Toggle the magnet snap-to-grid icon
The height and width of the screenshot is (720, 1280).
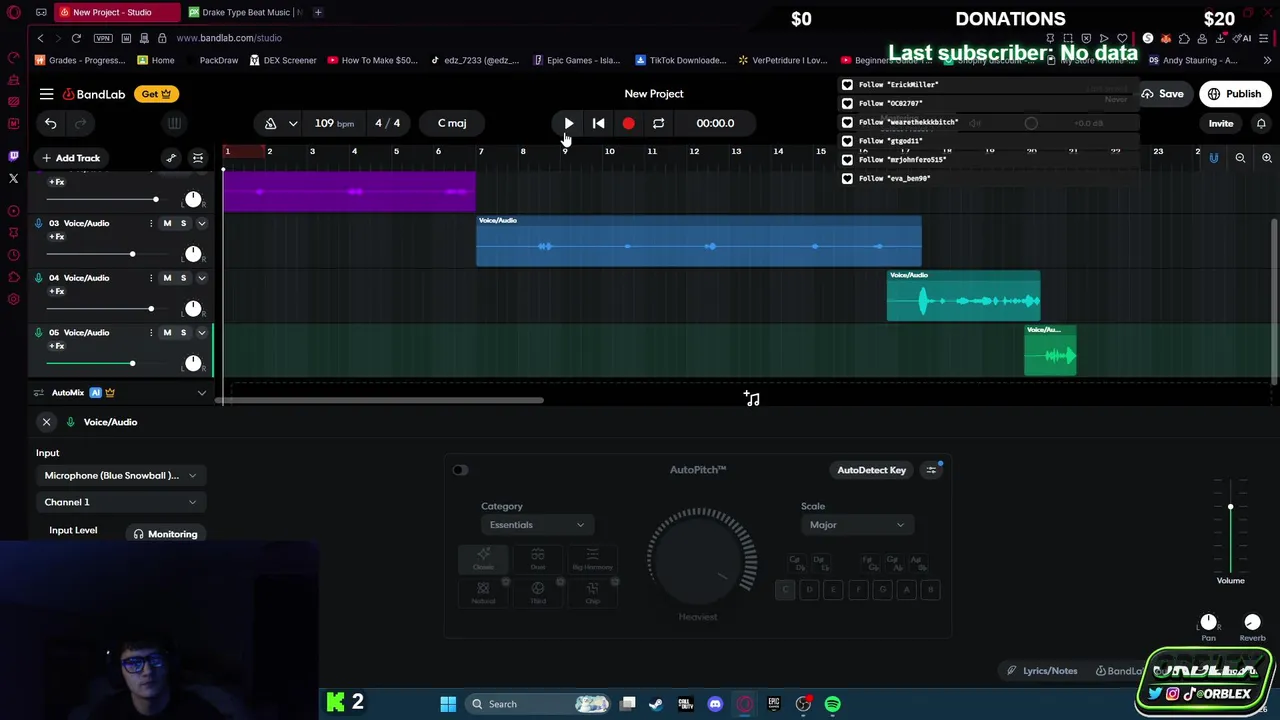tap(1214, 158)
